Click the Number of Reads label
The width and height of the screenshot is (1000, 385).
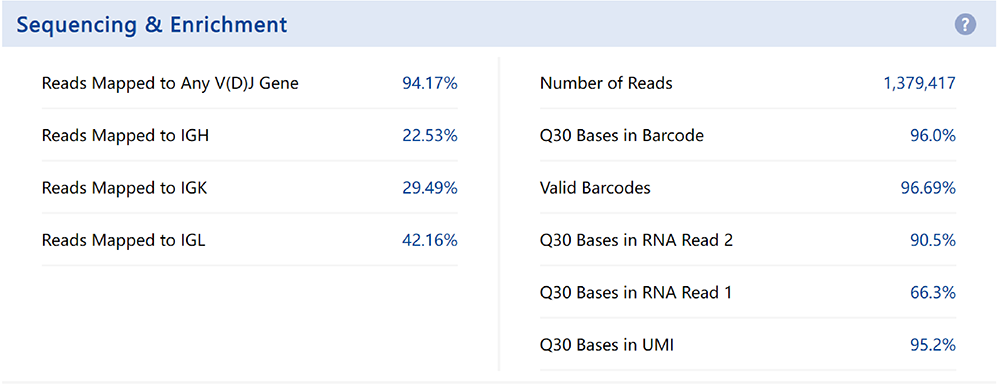click(606, 84)
